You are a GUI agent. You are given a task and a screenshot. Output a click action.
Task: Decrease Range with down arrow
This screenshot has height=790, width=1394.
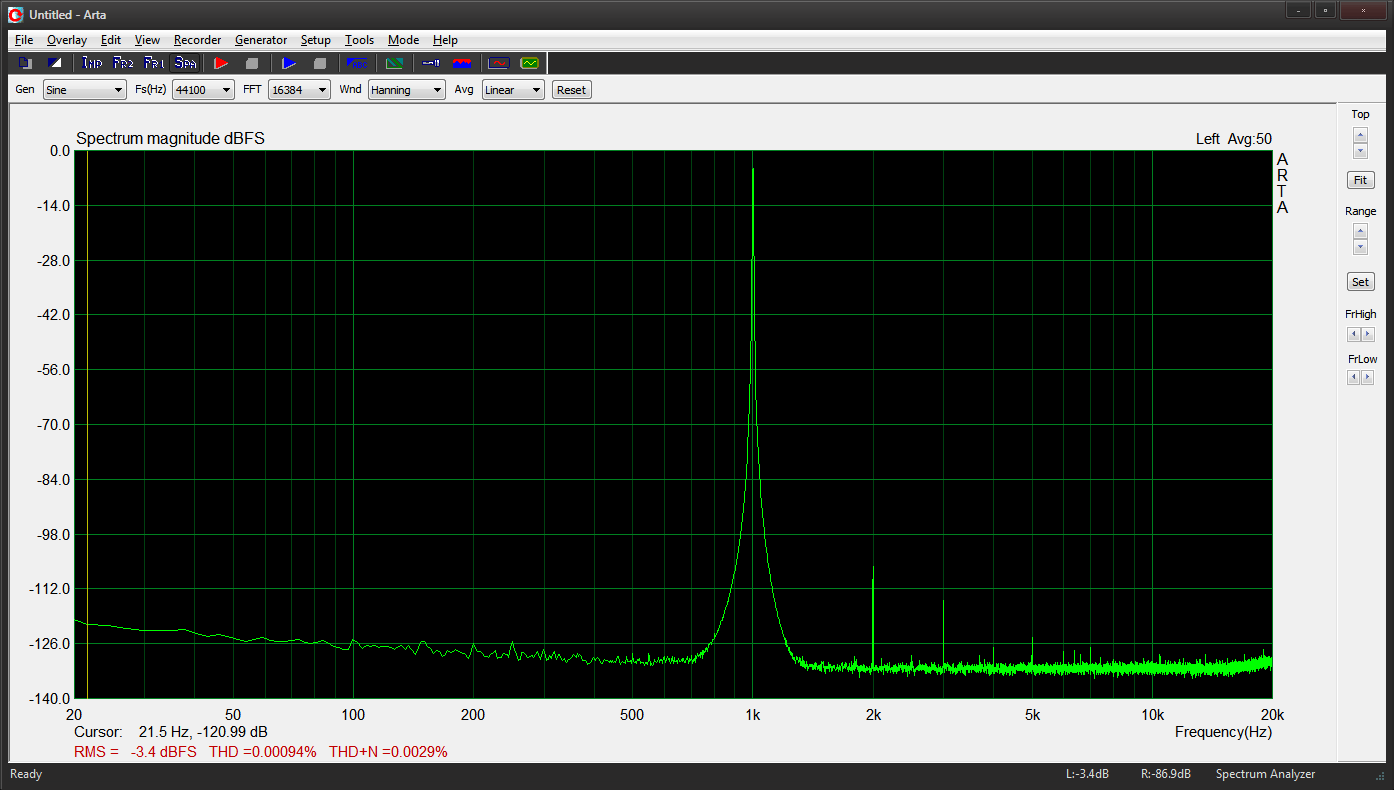point(1360,247)
